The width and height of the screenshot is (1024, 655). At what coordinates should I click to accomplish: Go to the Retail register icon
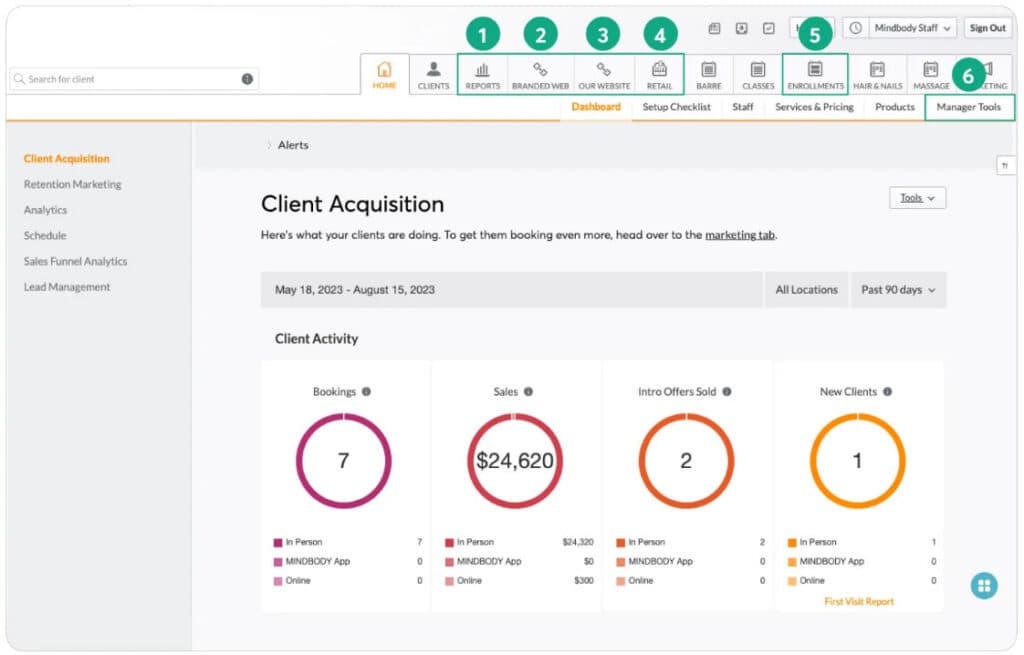(659, 69)
